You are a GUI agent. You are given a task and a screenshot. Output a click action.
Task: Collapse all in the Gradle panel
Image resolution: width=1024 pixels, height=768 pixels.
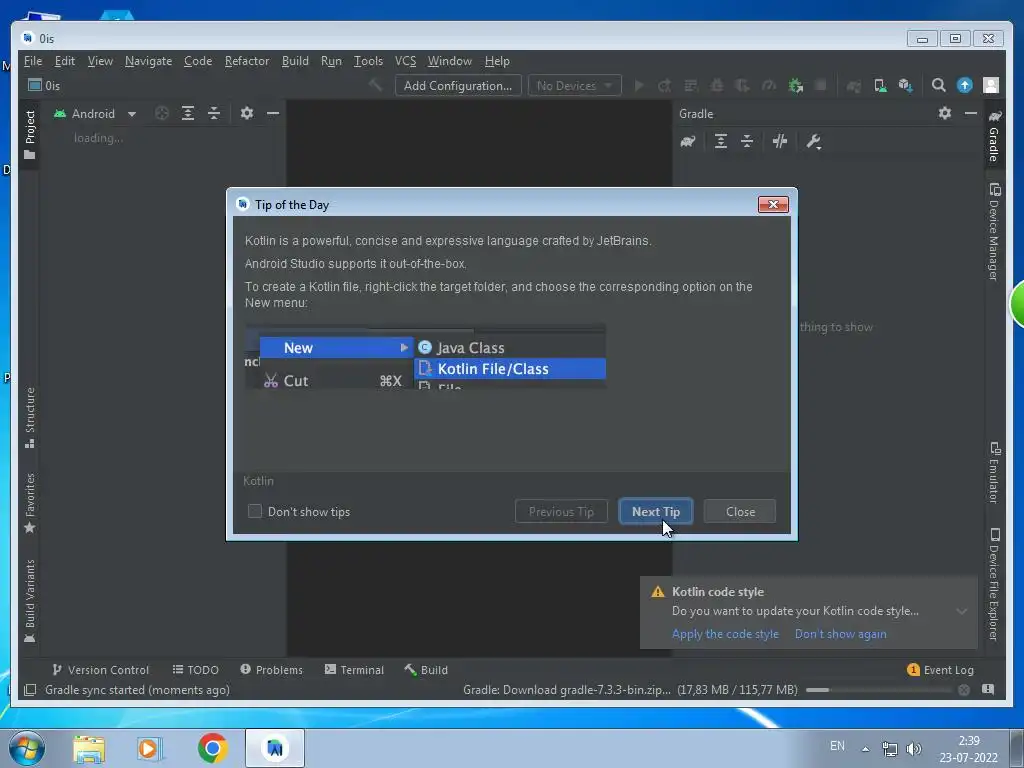[747, 142]
